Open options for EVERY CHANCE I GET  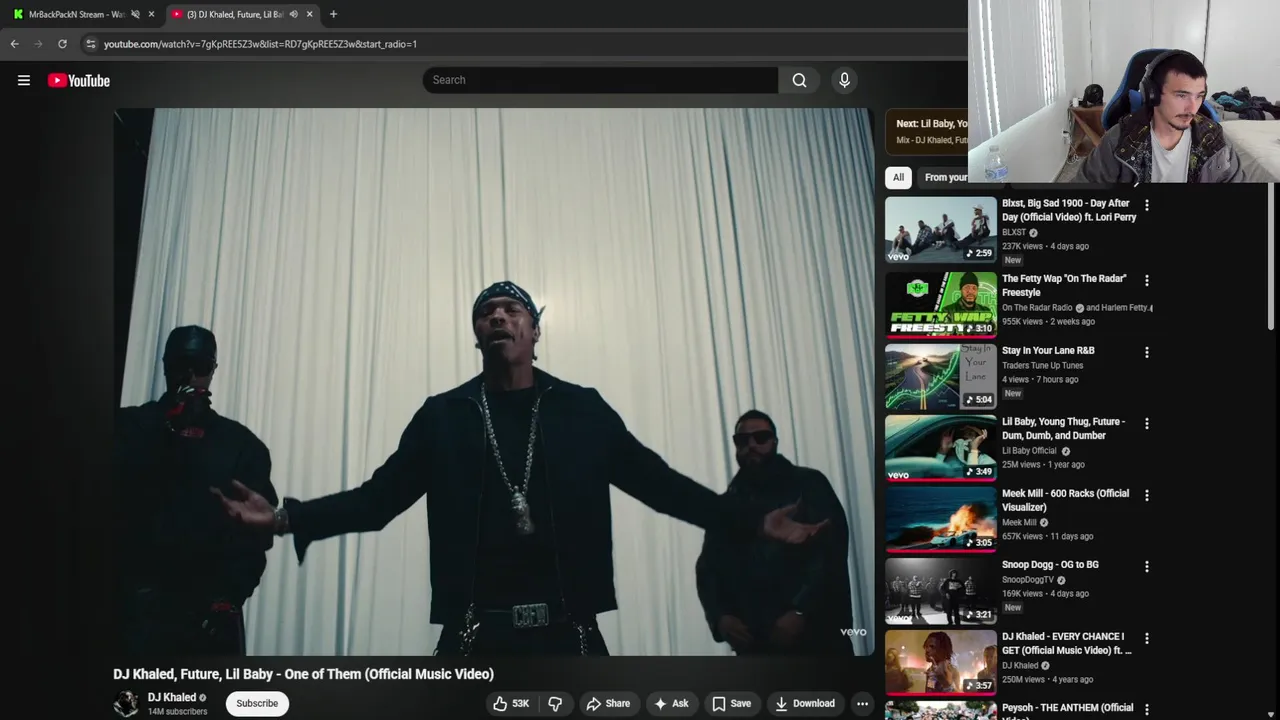pos(1147,638)
